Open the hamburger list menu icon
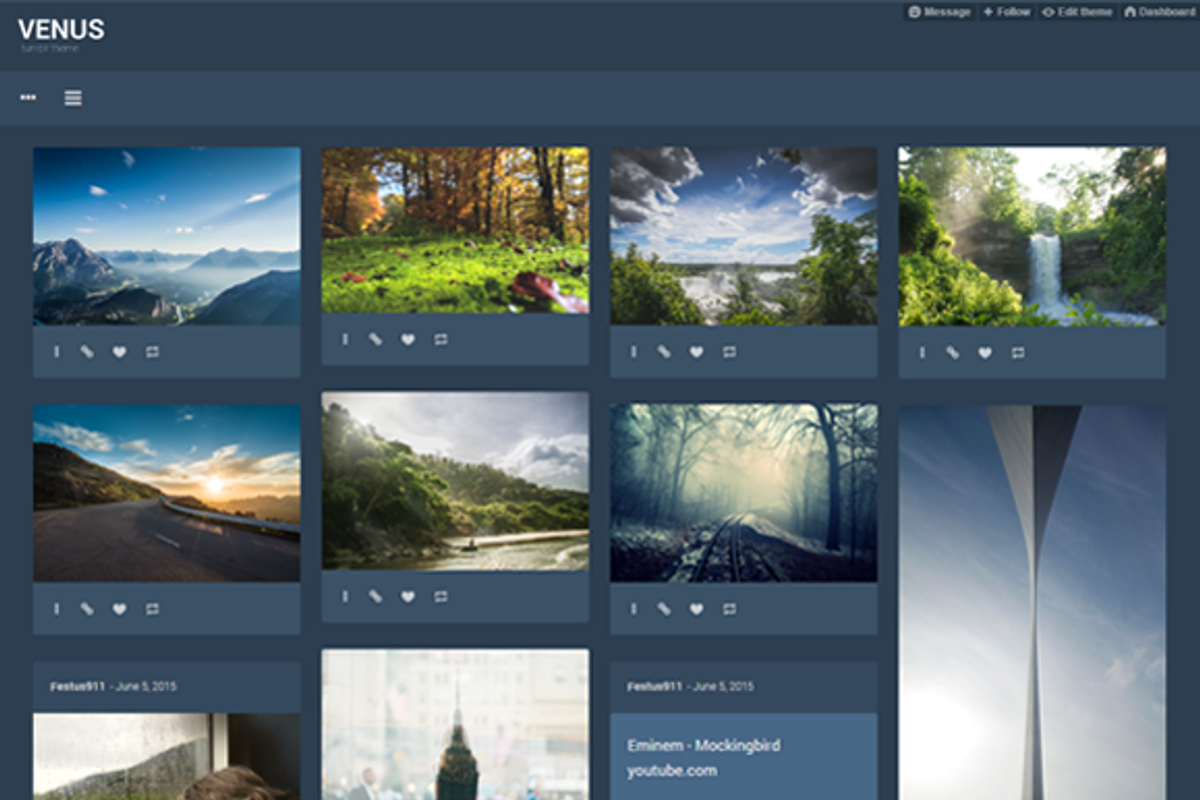1200x800 pixels. point(73,98)
